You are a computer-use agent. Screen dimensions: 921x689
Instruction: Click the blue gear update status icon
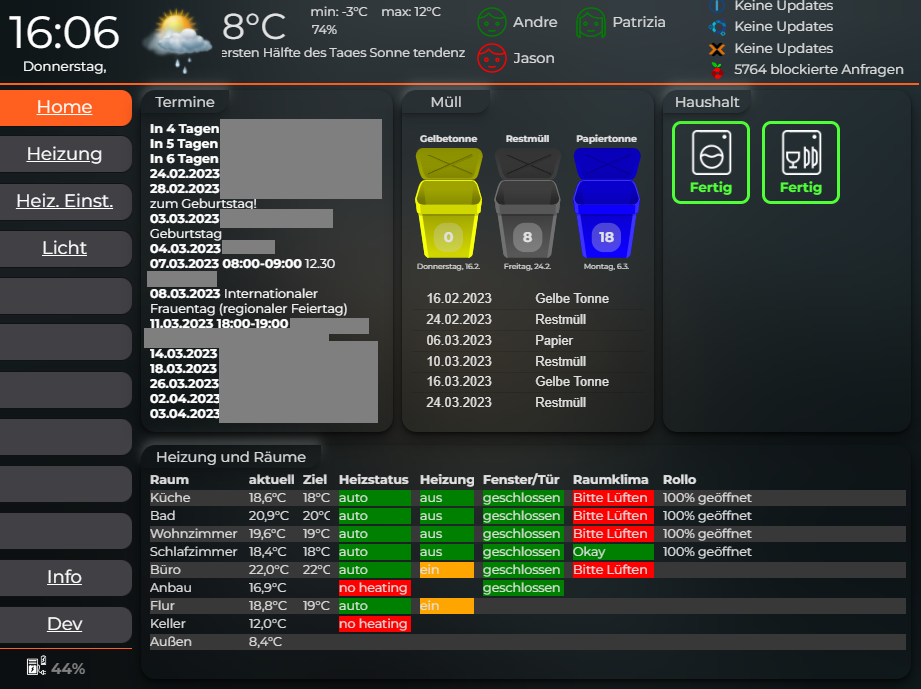(717, 27)
